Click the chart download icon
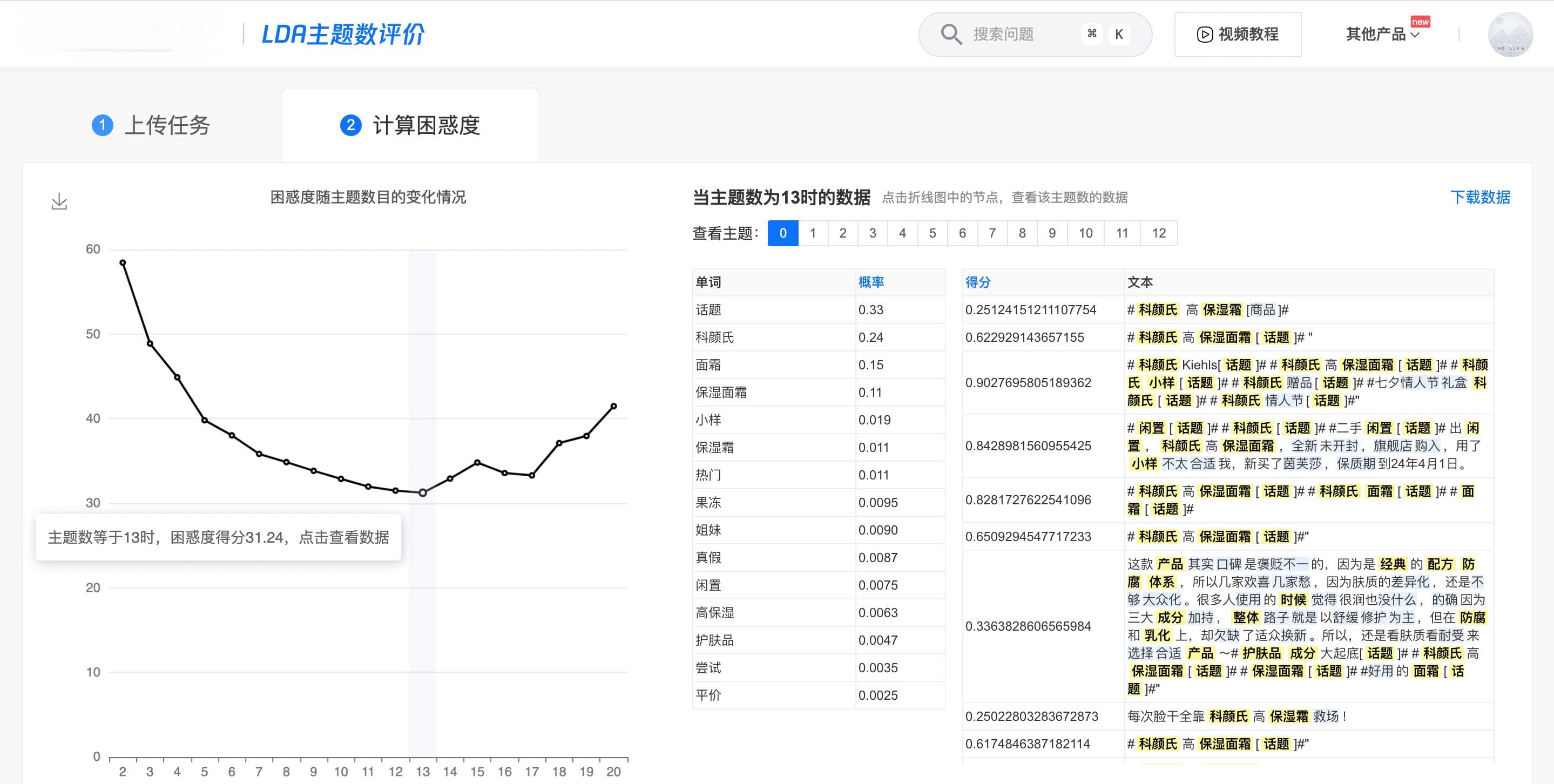The image size is (1554, 784). (59, 201)
